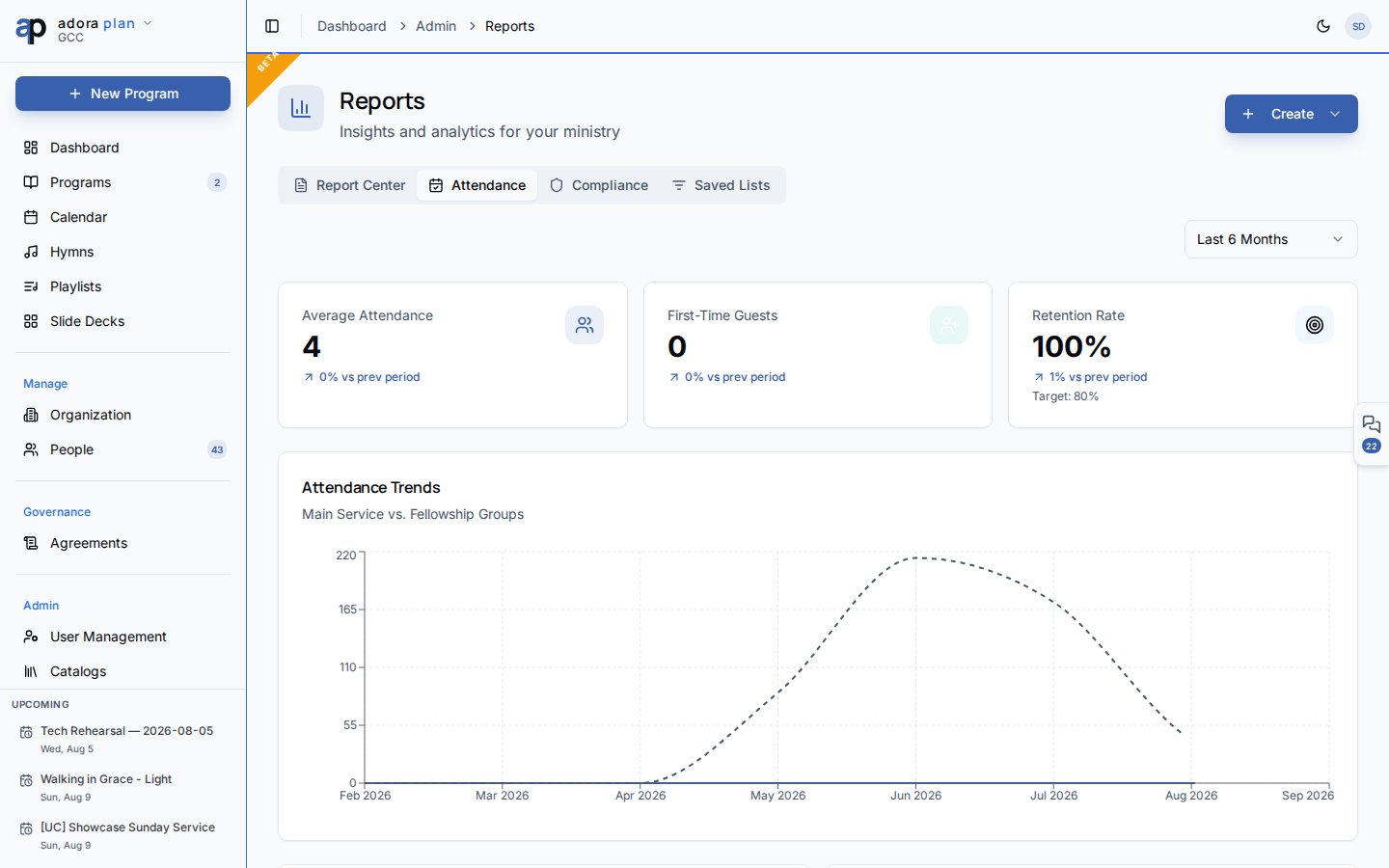This screenshot has width=1389, height=868.
Task: Switch to the Compliance tab
Action: (x=599, y=185)
